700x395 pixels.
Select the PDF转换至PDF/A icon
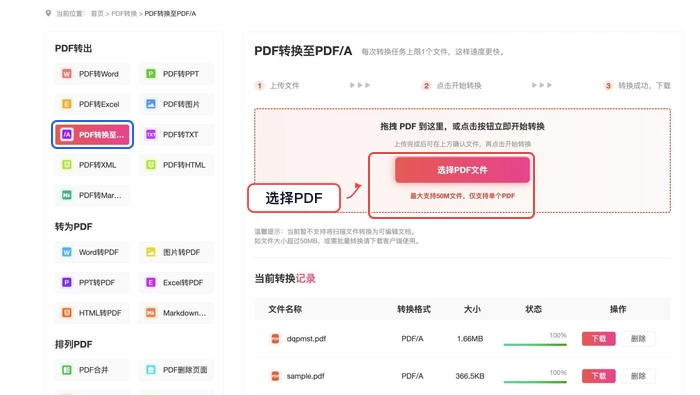pyautogui.click(x=67, y=134)
